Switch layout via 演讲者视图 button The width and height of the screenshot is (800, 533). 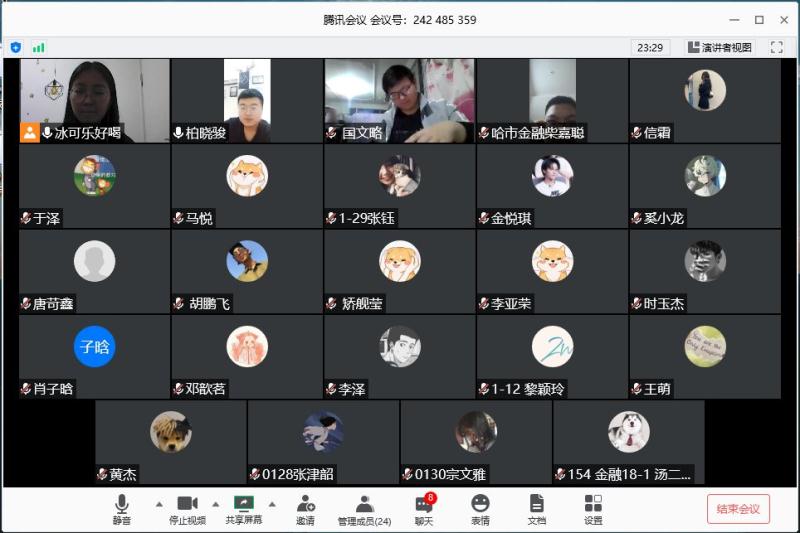tap(719, 47)
